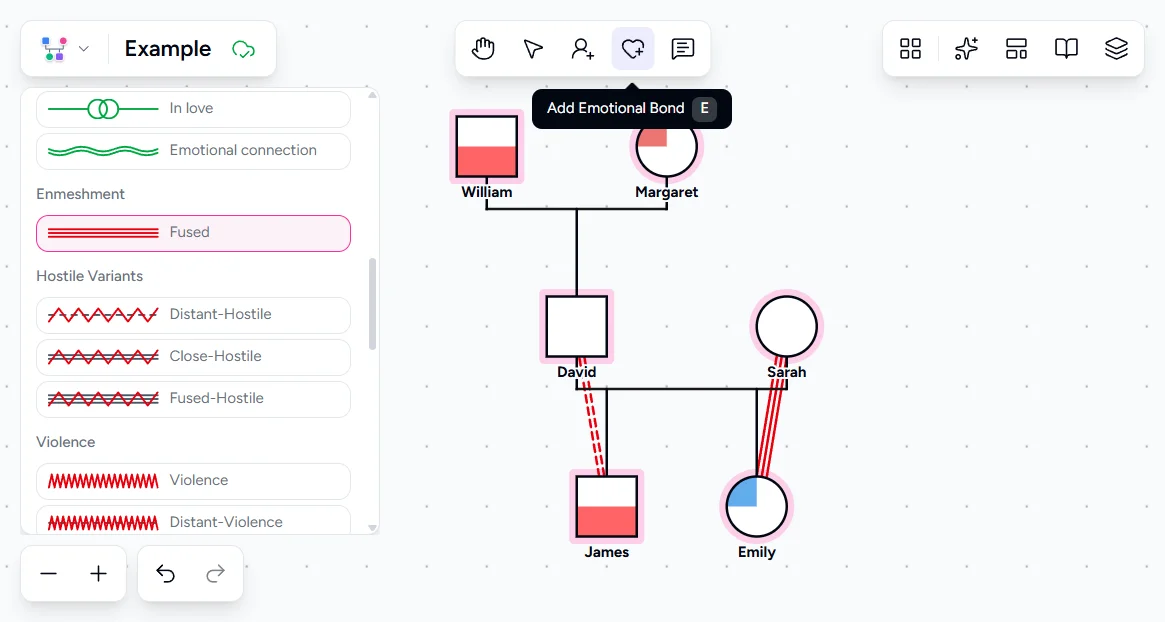1165x622 pixels.
Task: Choose the Distant-Violence bond type
Action: pos(193,520)
